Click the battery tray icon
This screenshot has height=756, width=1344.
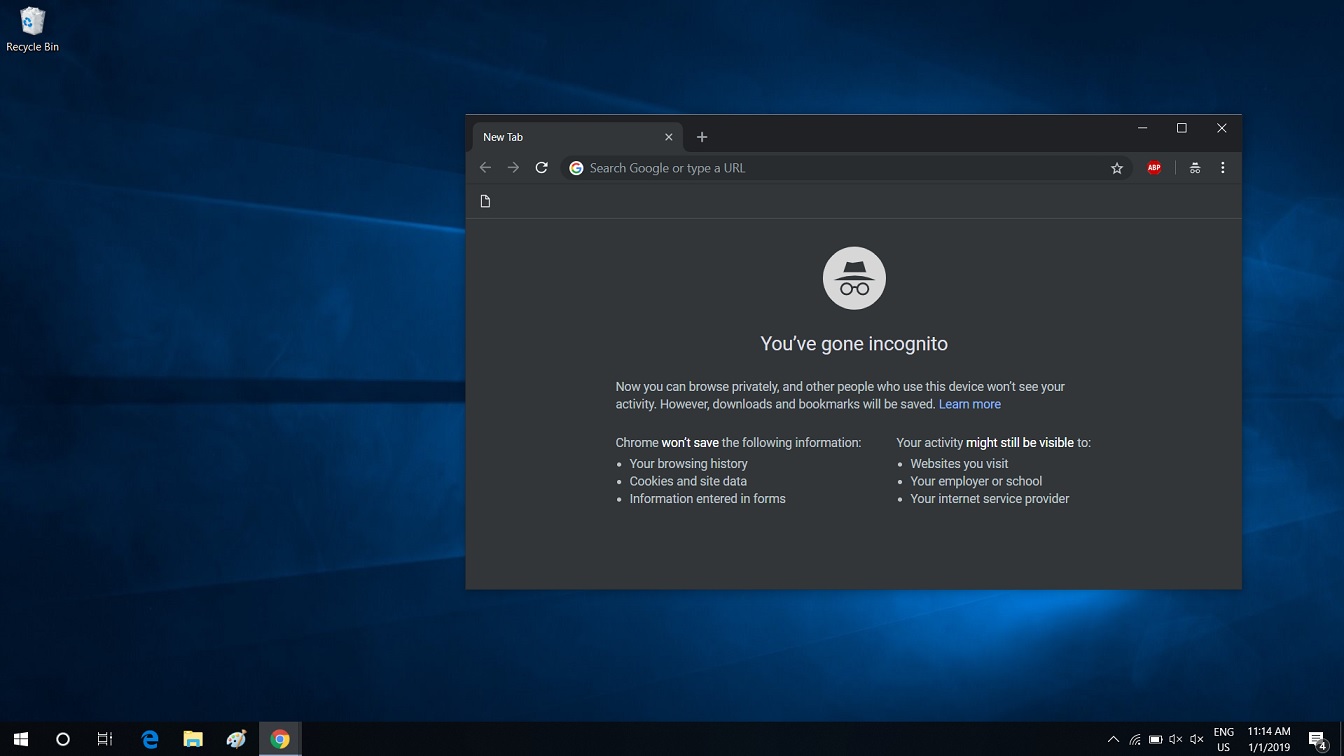point(1155,740)
